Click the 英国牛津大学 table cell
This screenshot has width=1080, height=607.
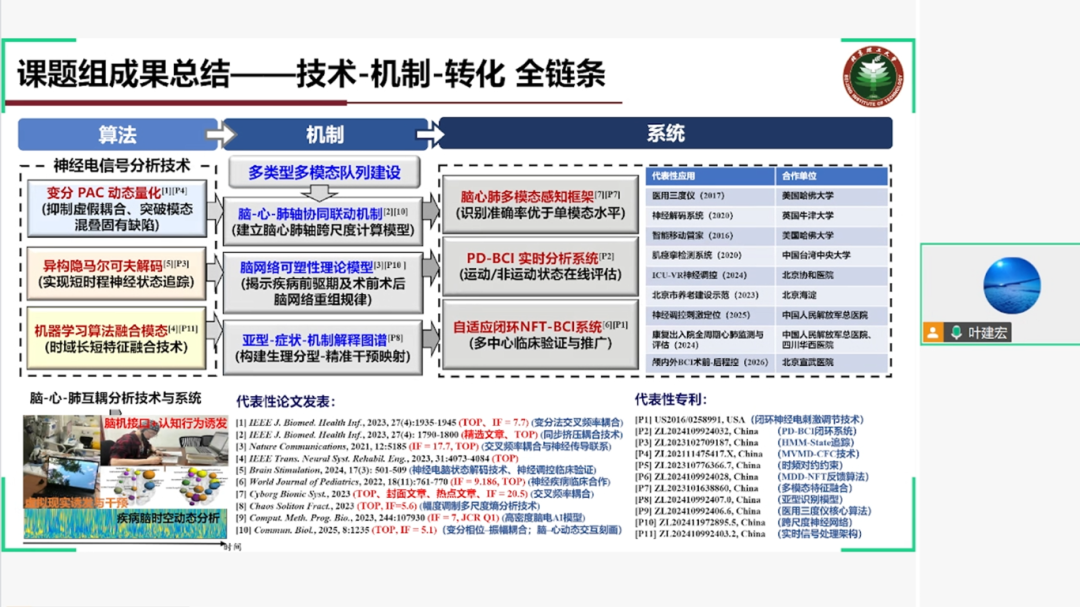[832, 216]
